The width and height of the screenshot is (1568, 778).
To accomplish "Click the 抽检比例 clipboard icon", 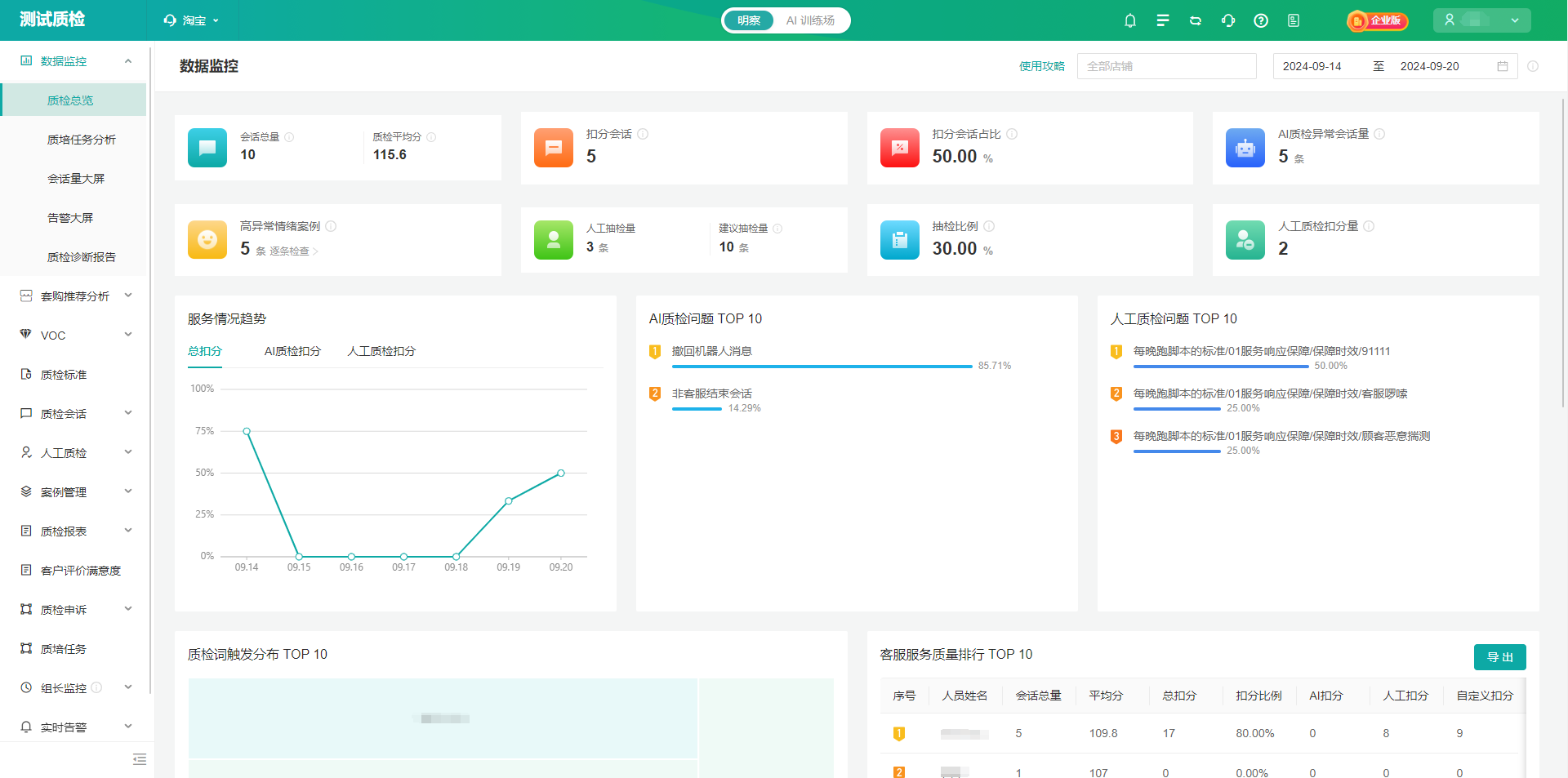I will (900, 240).
